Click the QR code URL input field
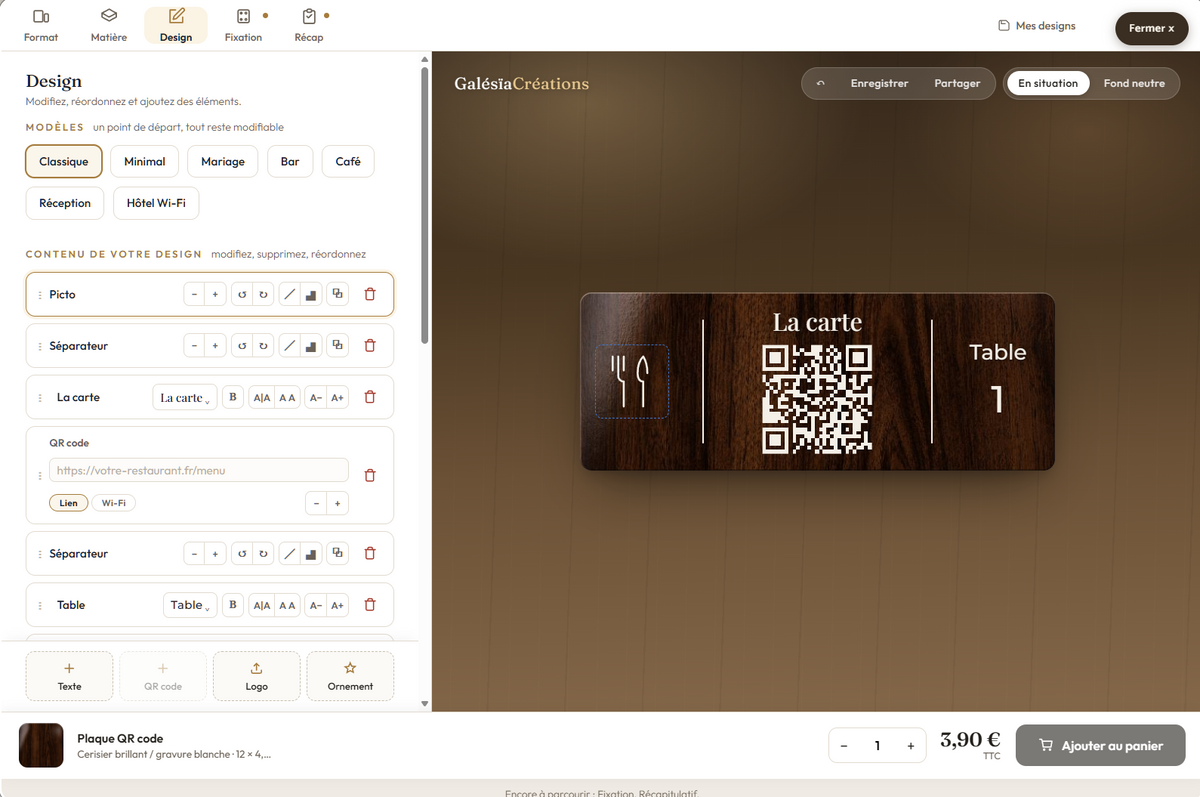 pos(199,470)
